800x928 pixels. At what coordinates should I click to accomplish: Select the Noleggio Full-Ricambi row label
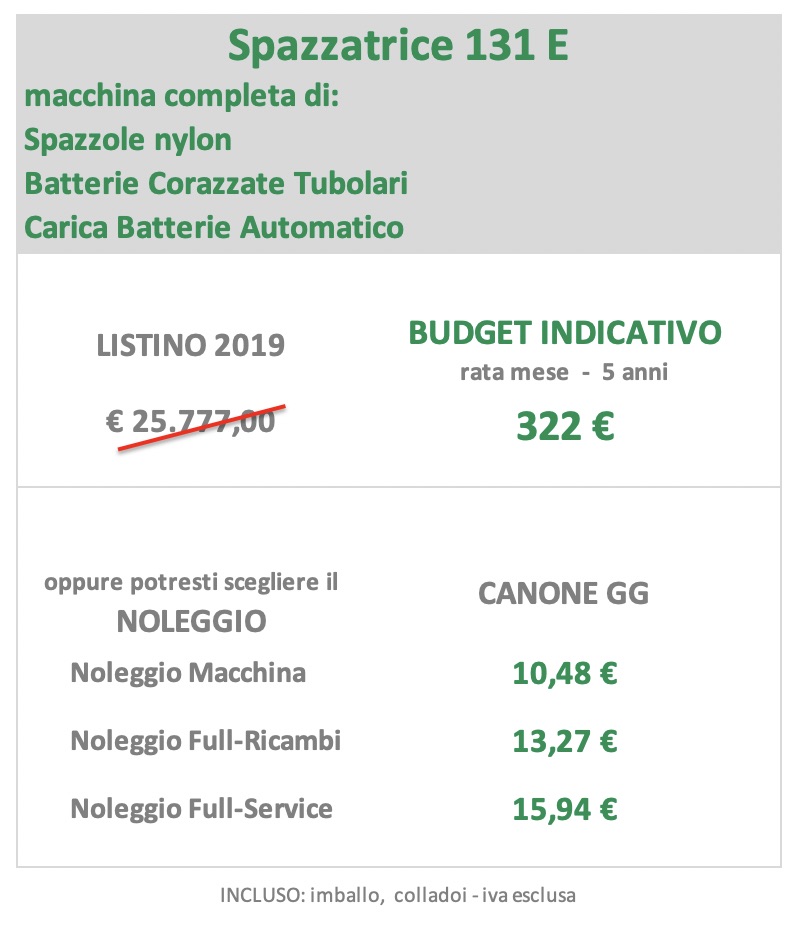(205, 741)
